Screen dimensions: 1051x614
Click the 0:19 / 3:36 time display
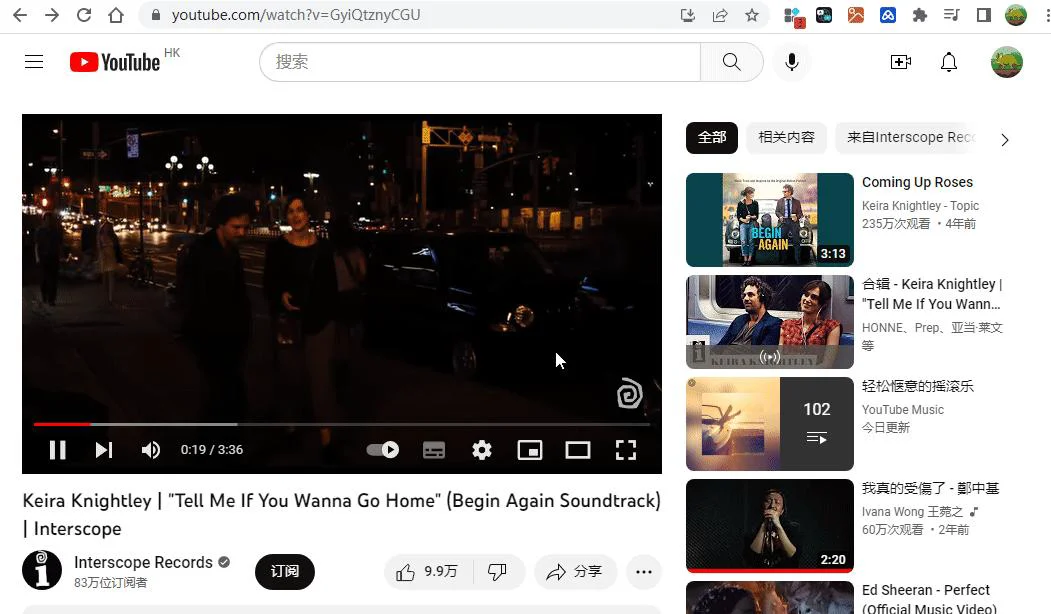pyautogui.click(x=212, y=450)
